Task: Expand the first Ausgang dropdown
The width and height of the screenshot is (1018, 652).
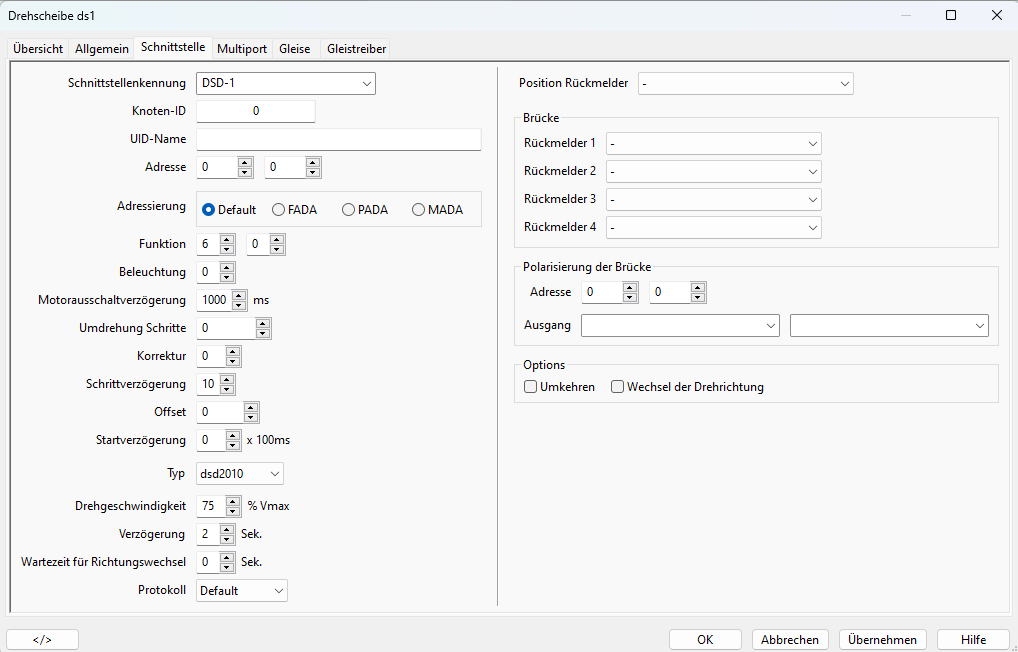Action: click(x=680, y=325)
